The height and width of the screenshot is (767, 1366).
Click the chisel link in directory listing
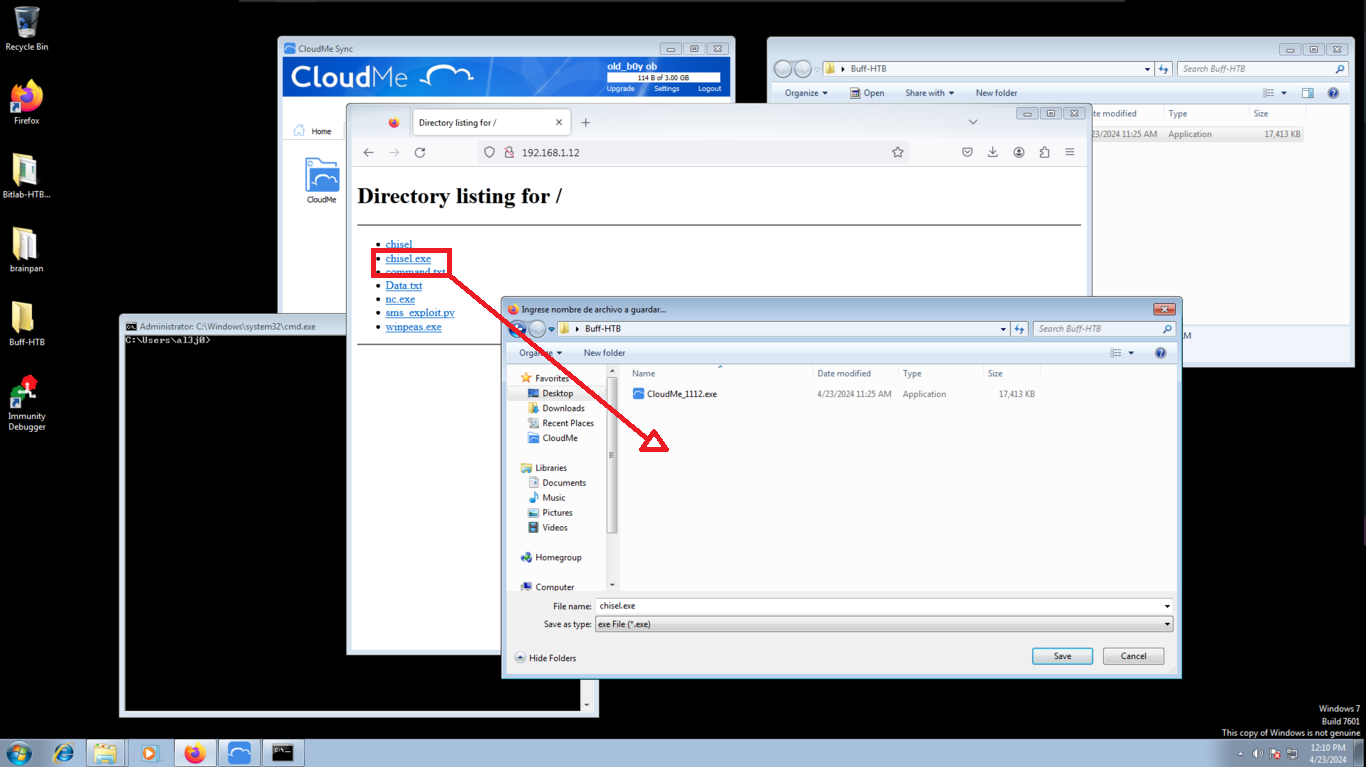[x=399, y=244]
